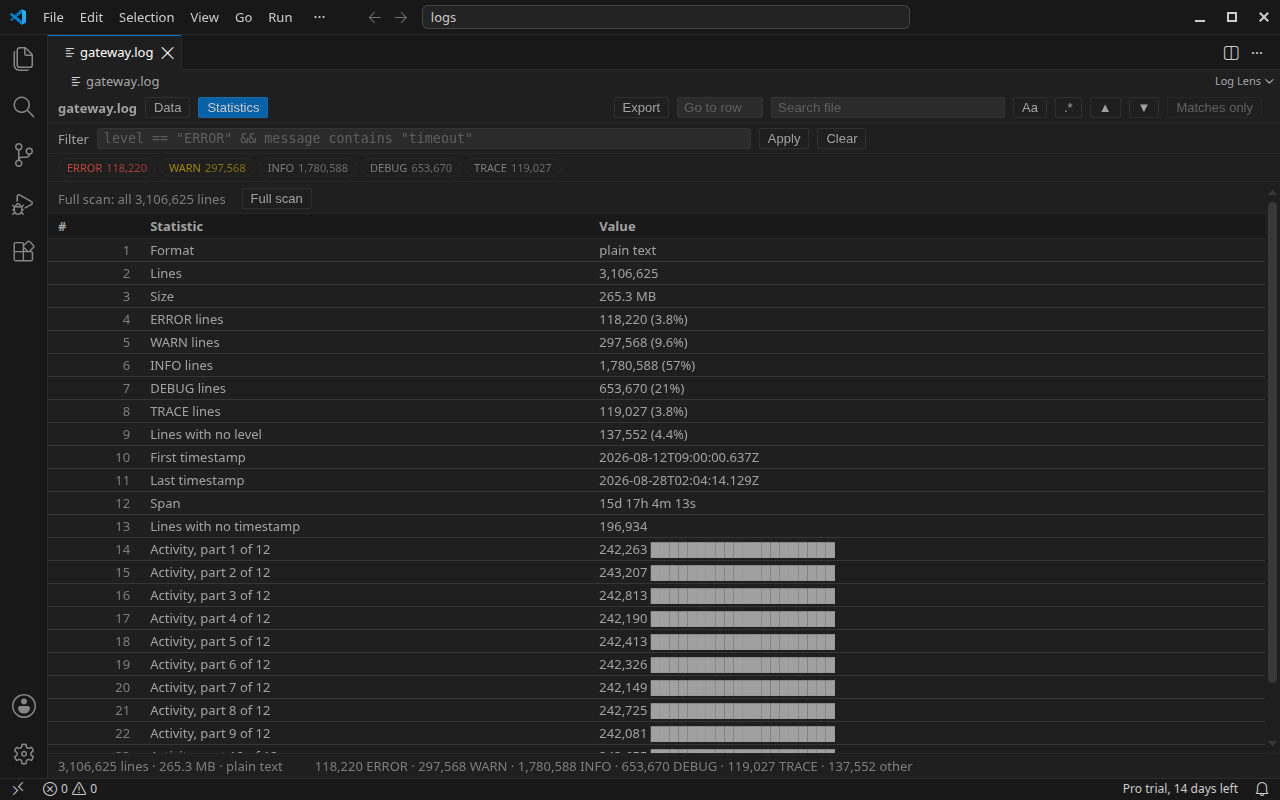Toggle the WARN 297,568 level chip
The width and height of the screenshot is (1280, 800).
click(207, 168)
